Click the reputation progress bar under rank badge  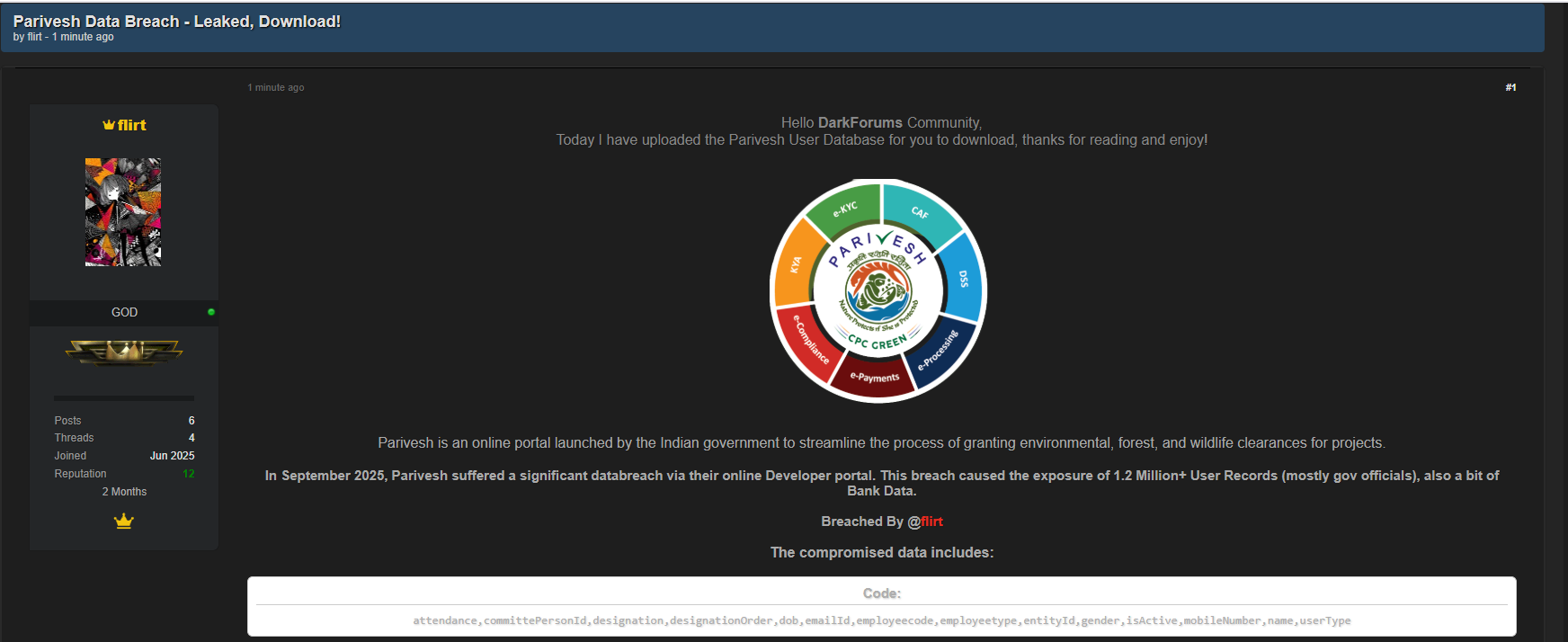click(x=124, y=397)
